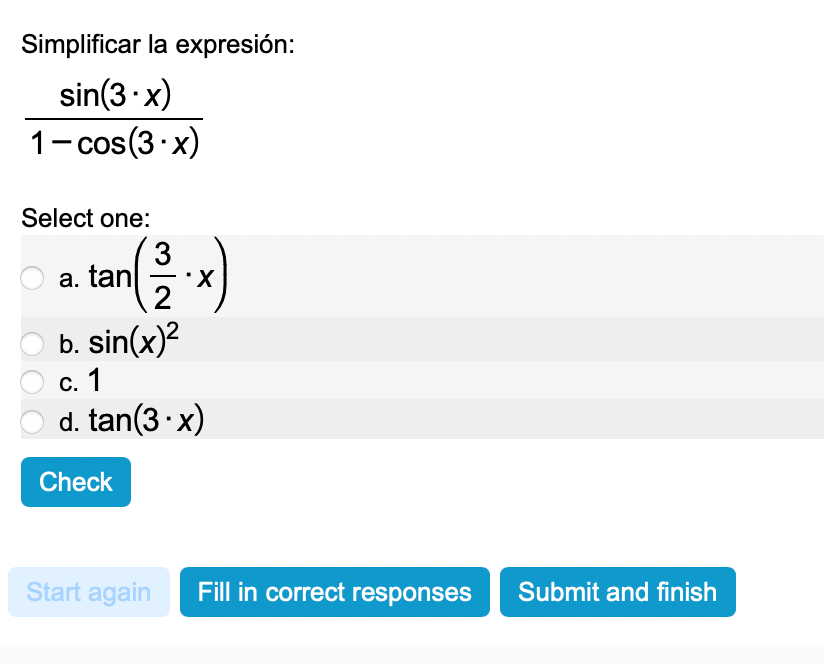Image resolution: width=824 pixels, height=664 pixels.
Task: Click the letter 'd.' option marker
Action: tap(69, 423)
